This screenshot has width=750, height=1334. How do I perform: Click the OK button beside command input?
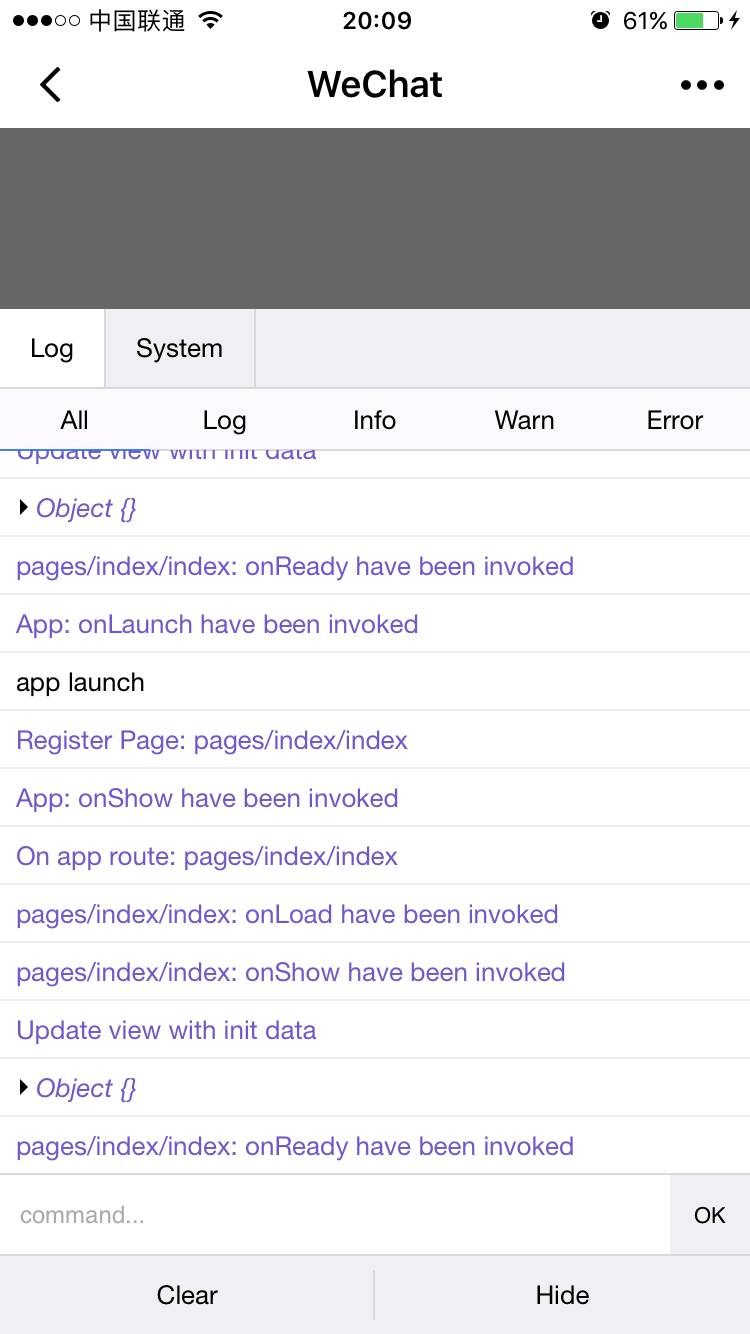click(710, 1215)
